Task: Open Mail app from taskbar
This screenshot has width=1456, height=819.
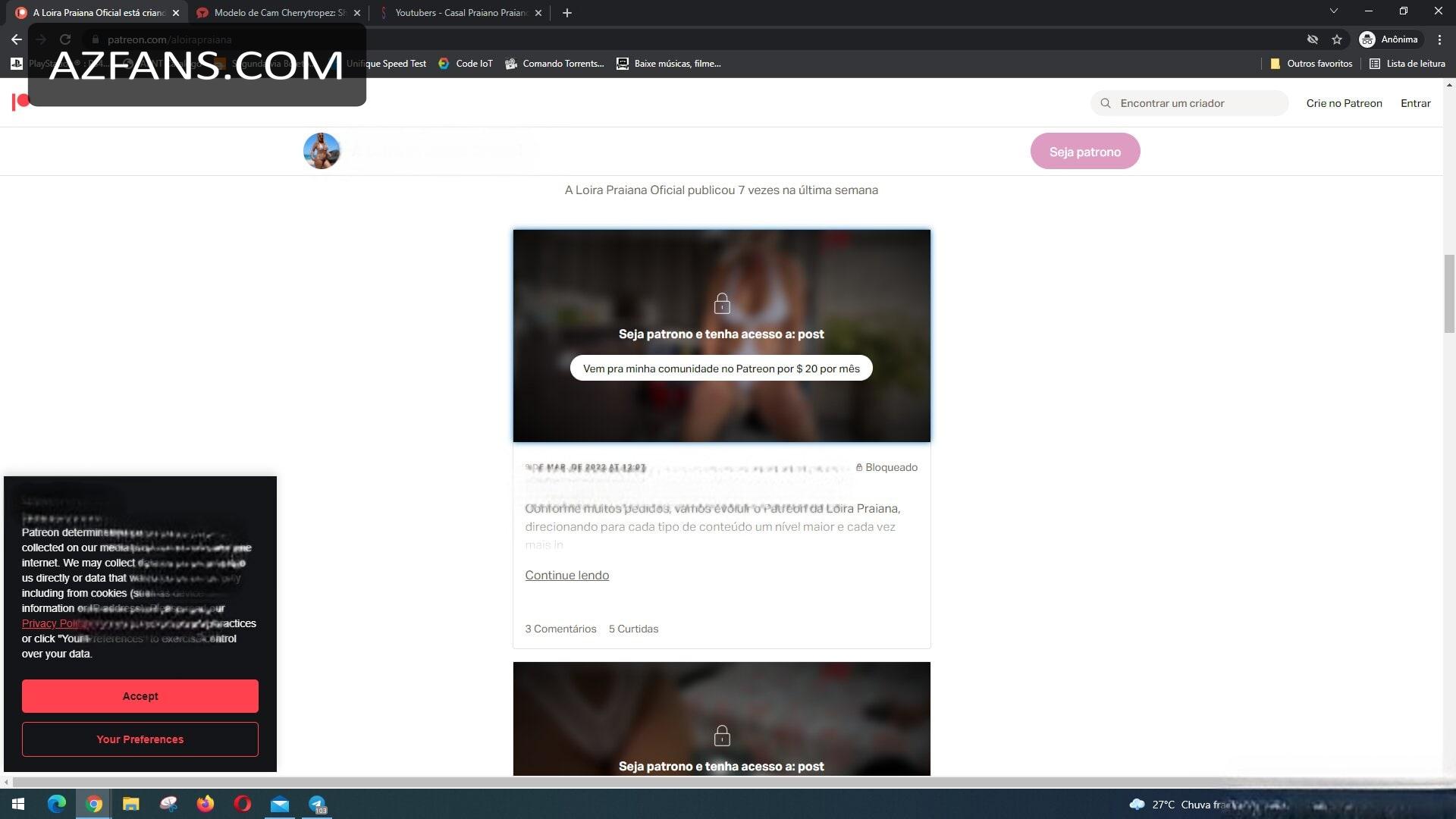Action: click(x=280, y=804)
